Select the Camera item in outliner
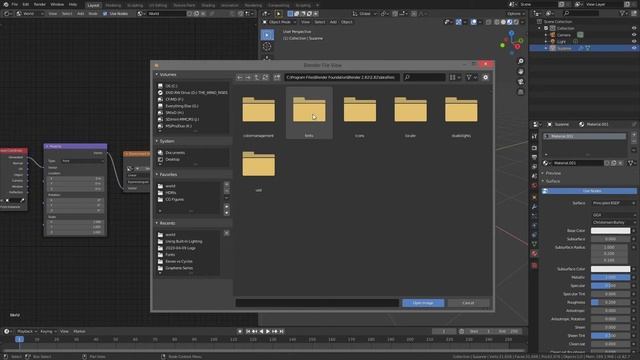 [x=564, y=35]
